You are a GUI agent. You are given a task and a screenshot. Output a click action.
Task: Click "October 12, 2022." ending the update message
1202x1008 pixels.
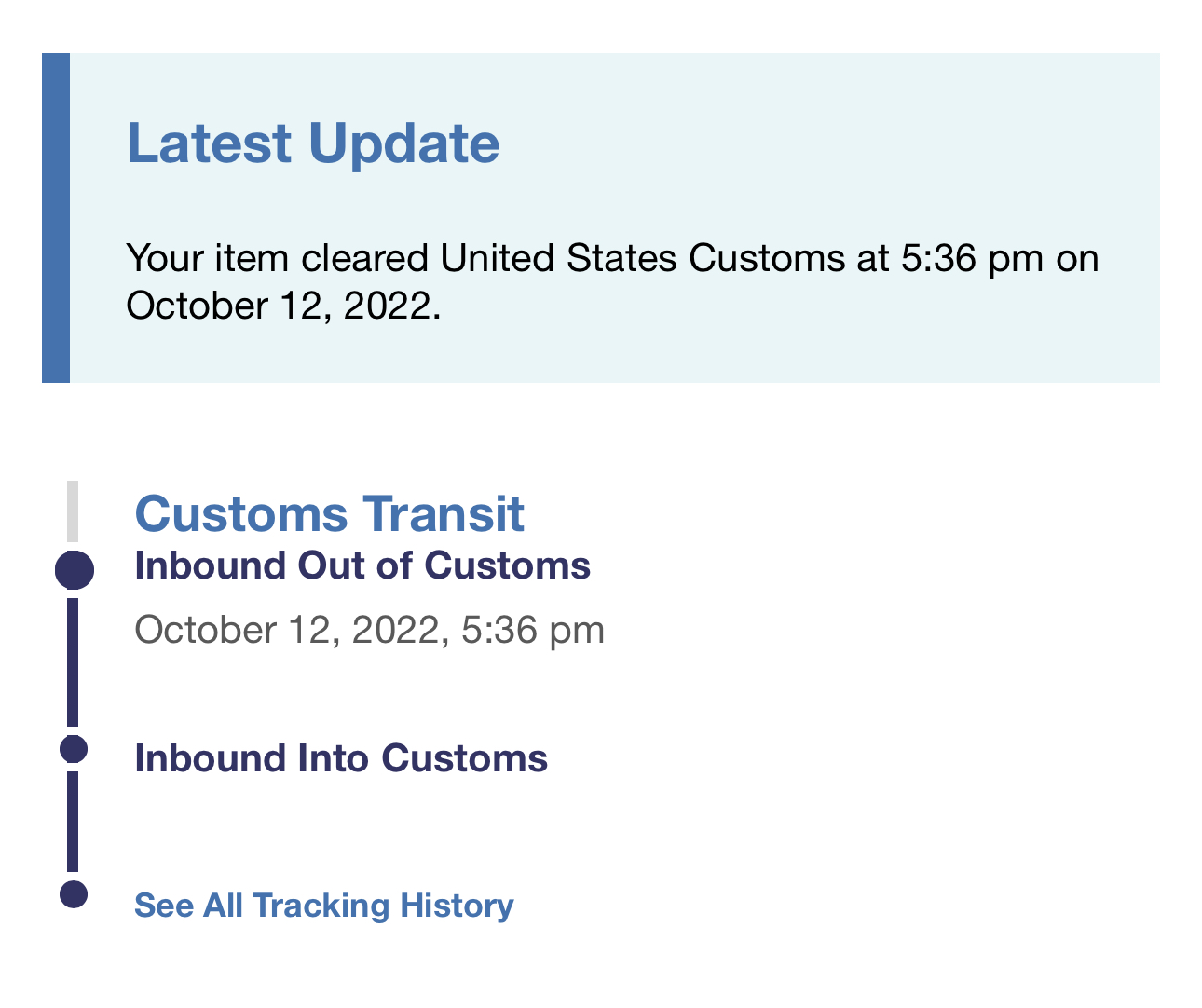pyautogui.click(x=283, y=306)
